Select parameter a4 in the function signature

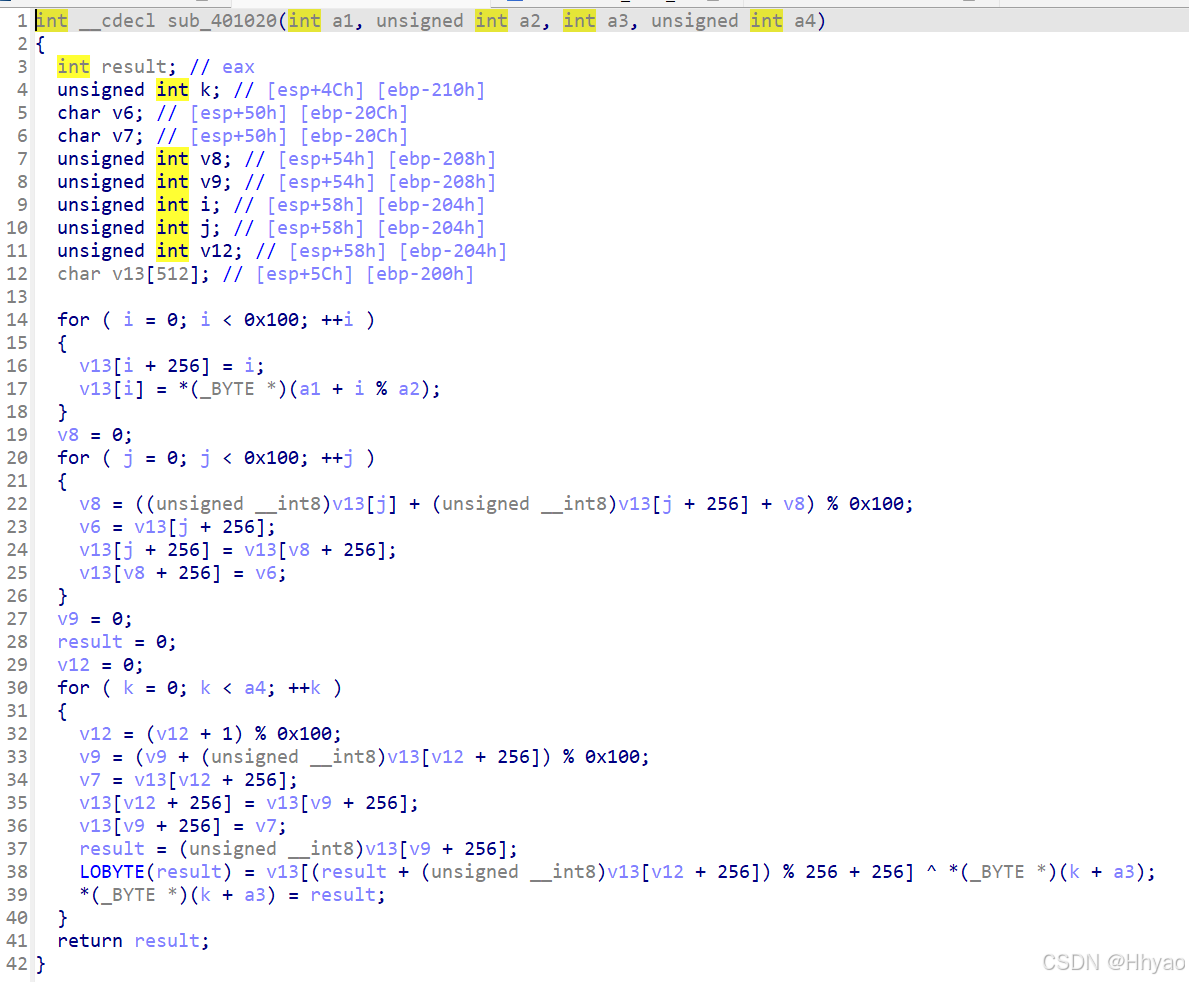pos(805,20)
